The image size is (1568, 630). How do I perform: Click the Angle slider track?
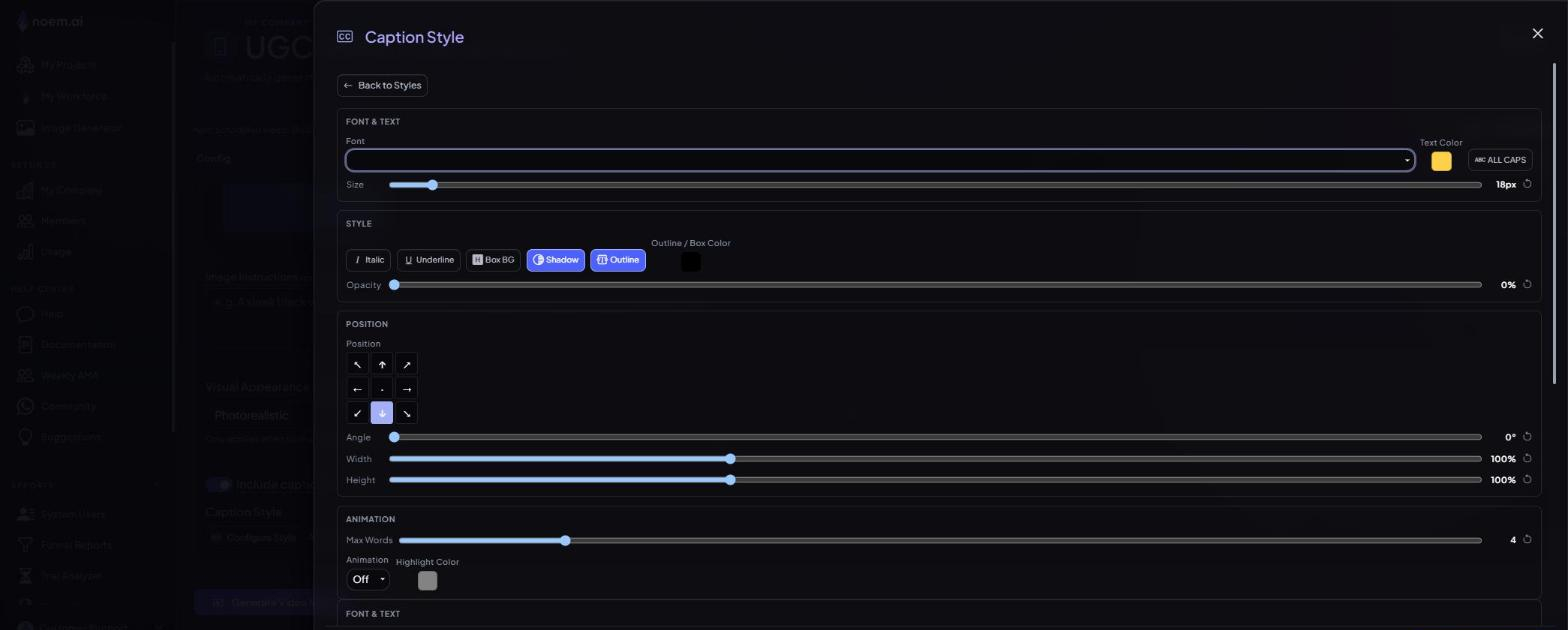pos(935,437)
